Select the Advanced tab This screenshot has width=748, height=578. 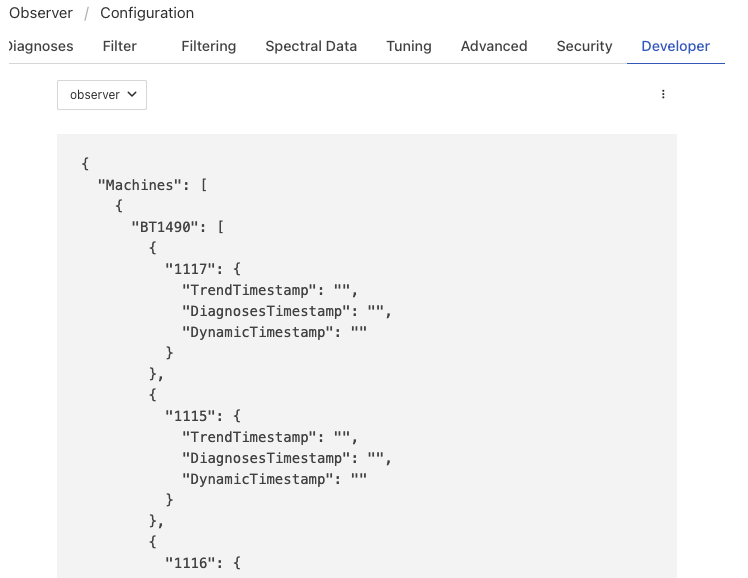click(494, 46)
